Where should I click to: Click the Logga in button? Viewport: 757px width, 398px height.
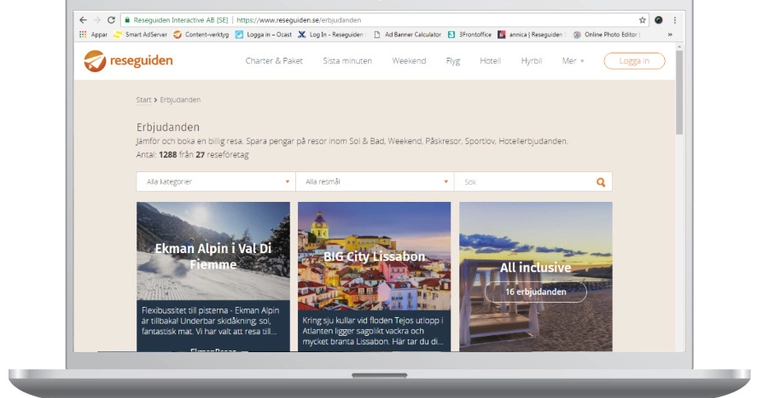click(x=634, y=61)
